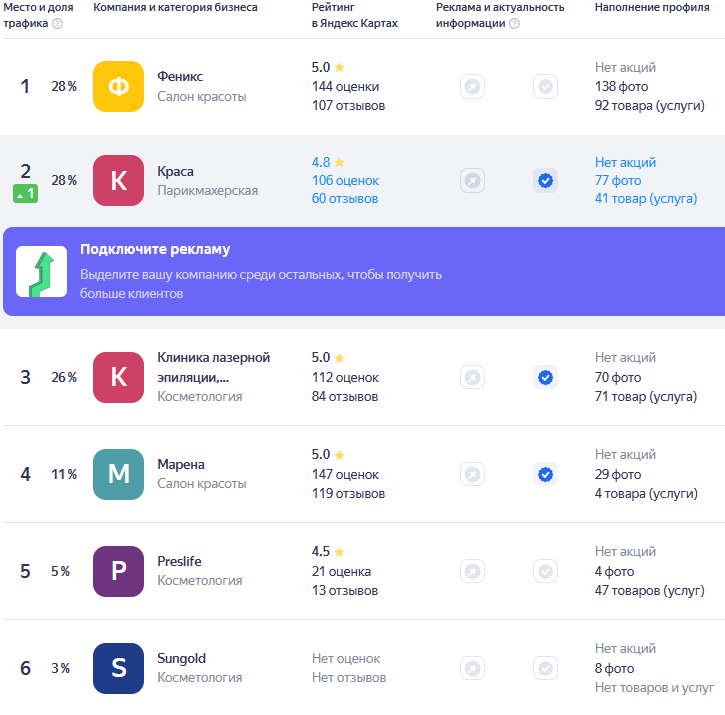Image resolution: width=725 pixels, height=715 pixels.
Task: Click the 147 оценок text
Action: [345, 475]
